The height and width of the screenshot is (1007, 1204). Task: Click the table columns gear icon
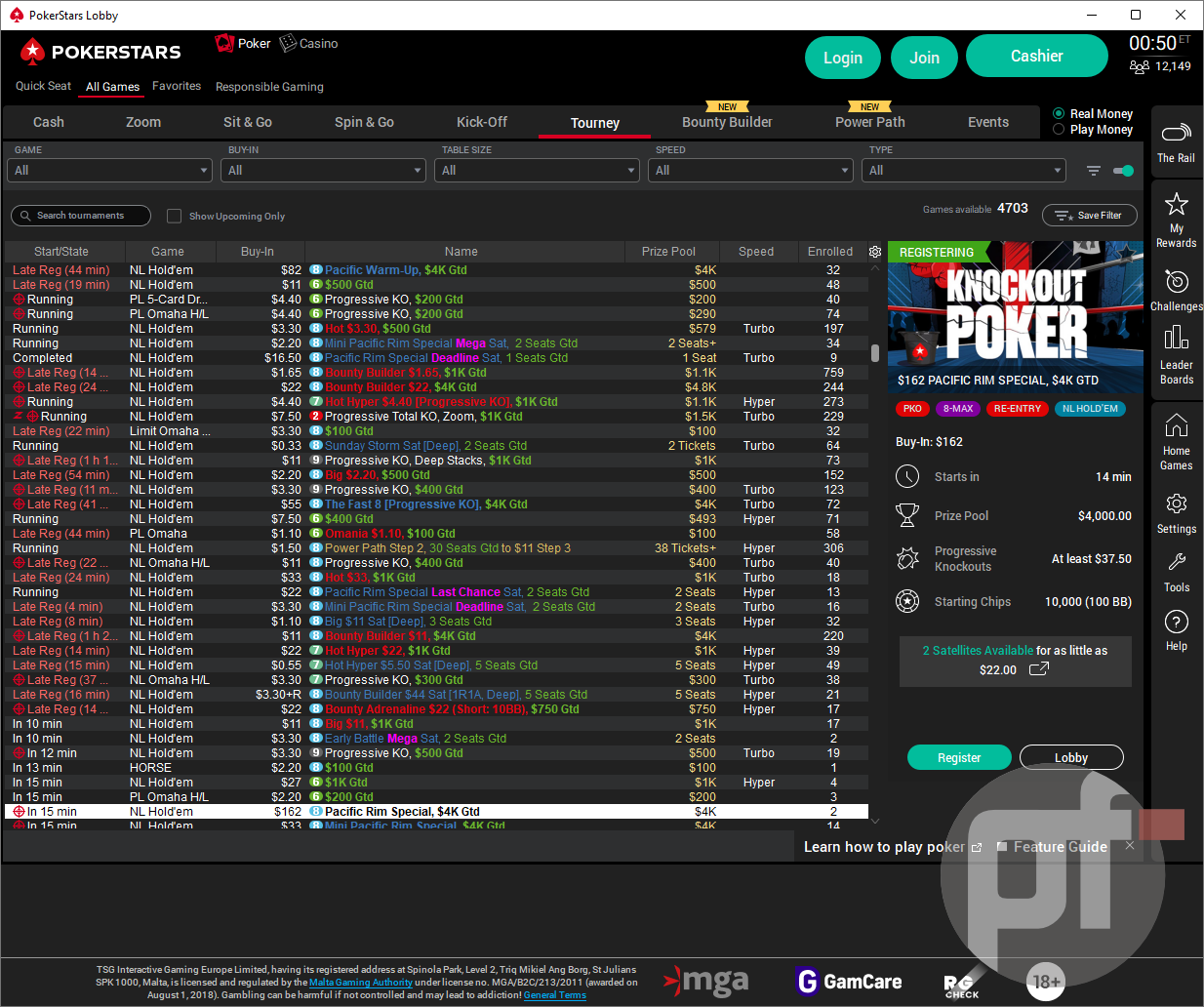(x=875, y=252)
